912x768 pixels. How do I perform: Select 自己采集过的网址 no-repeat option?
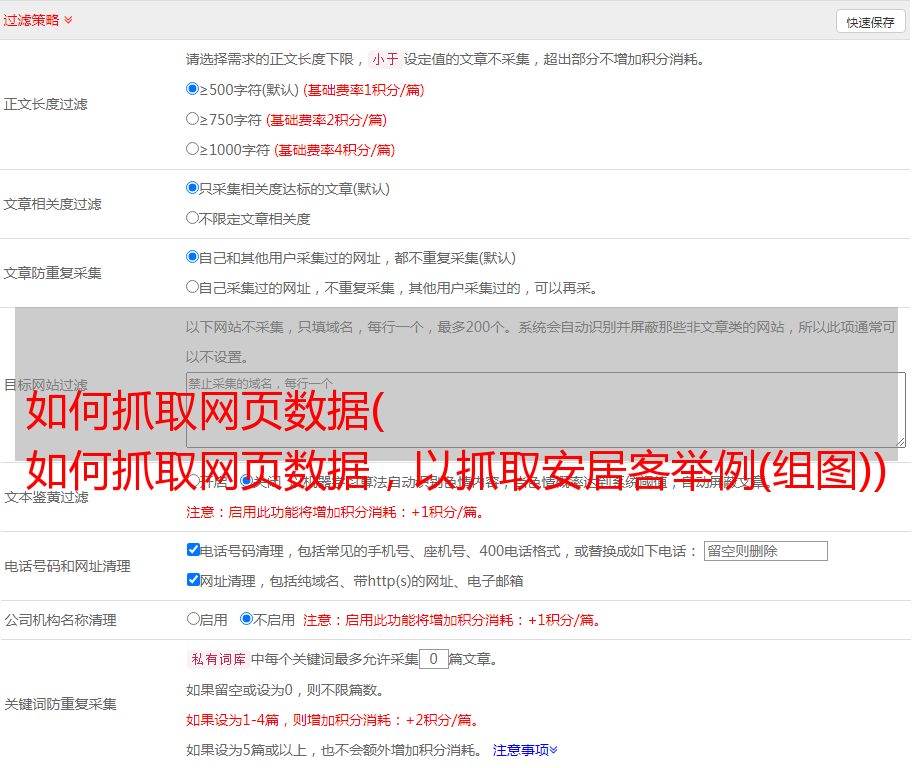click(193, 287)
